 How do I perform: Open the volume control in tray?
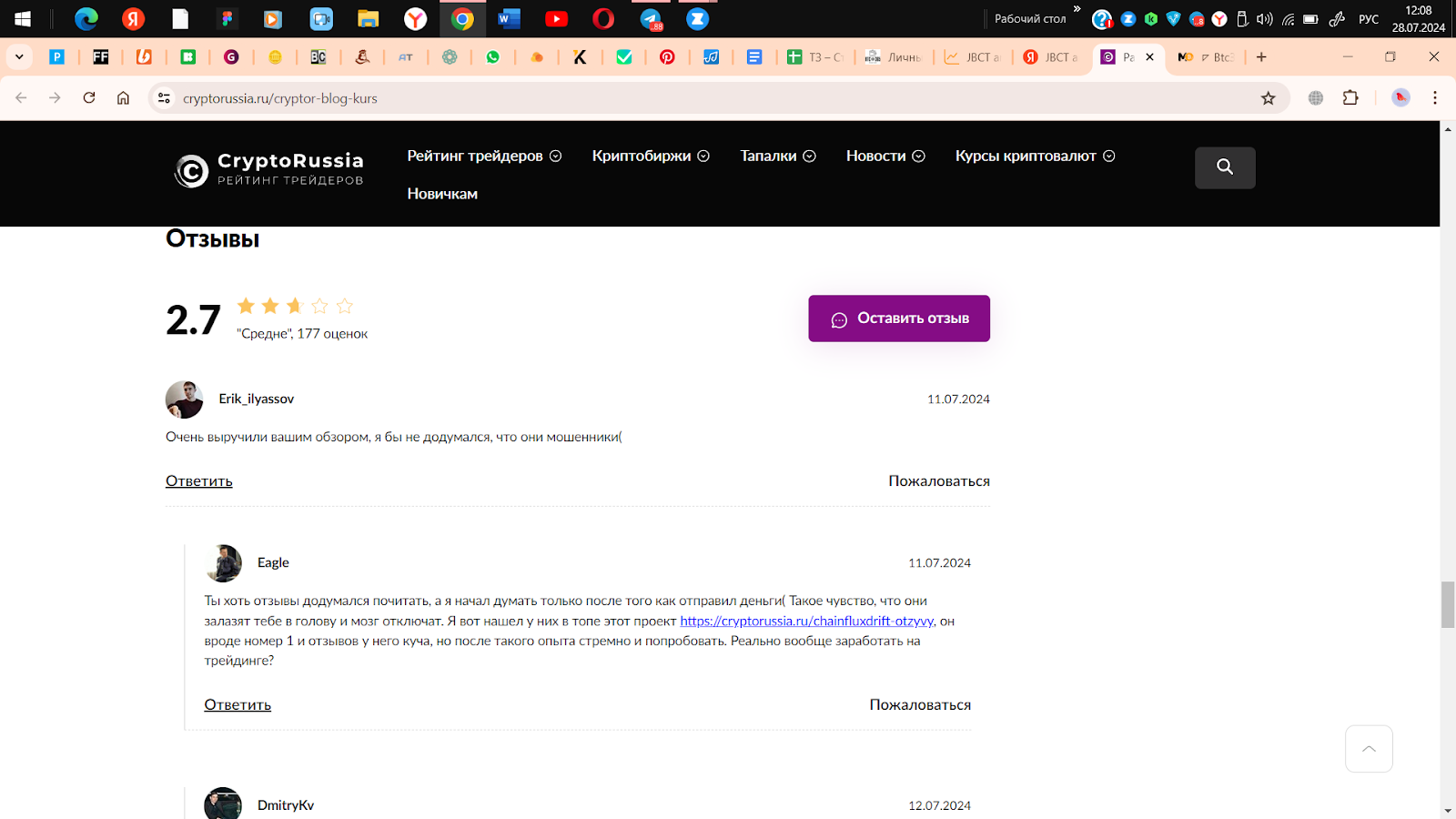(x=1265, y=18)
